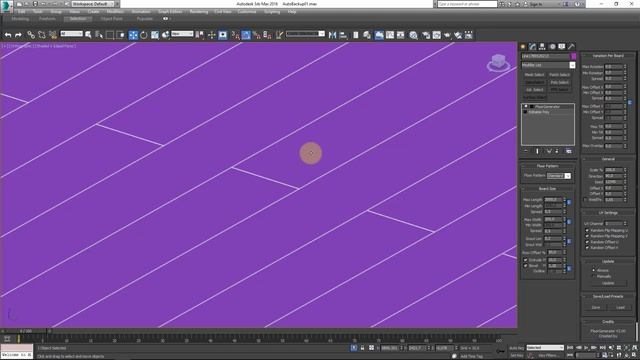Click the Undo arrow in main toolbar
The height and width of the screenshot is (360, 640).
point(8,35)
